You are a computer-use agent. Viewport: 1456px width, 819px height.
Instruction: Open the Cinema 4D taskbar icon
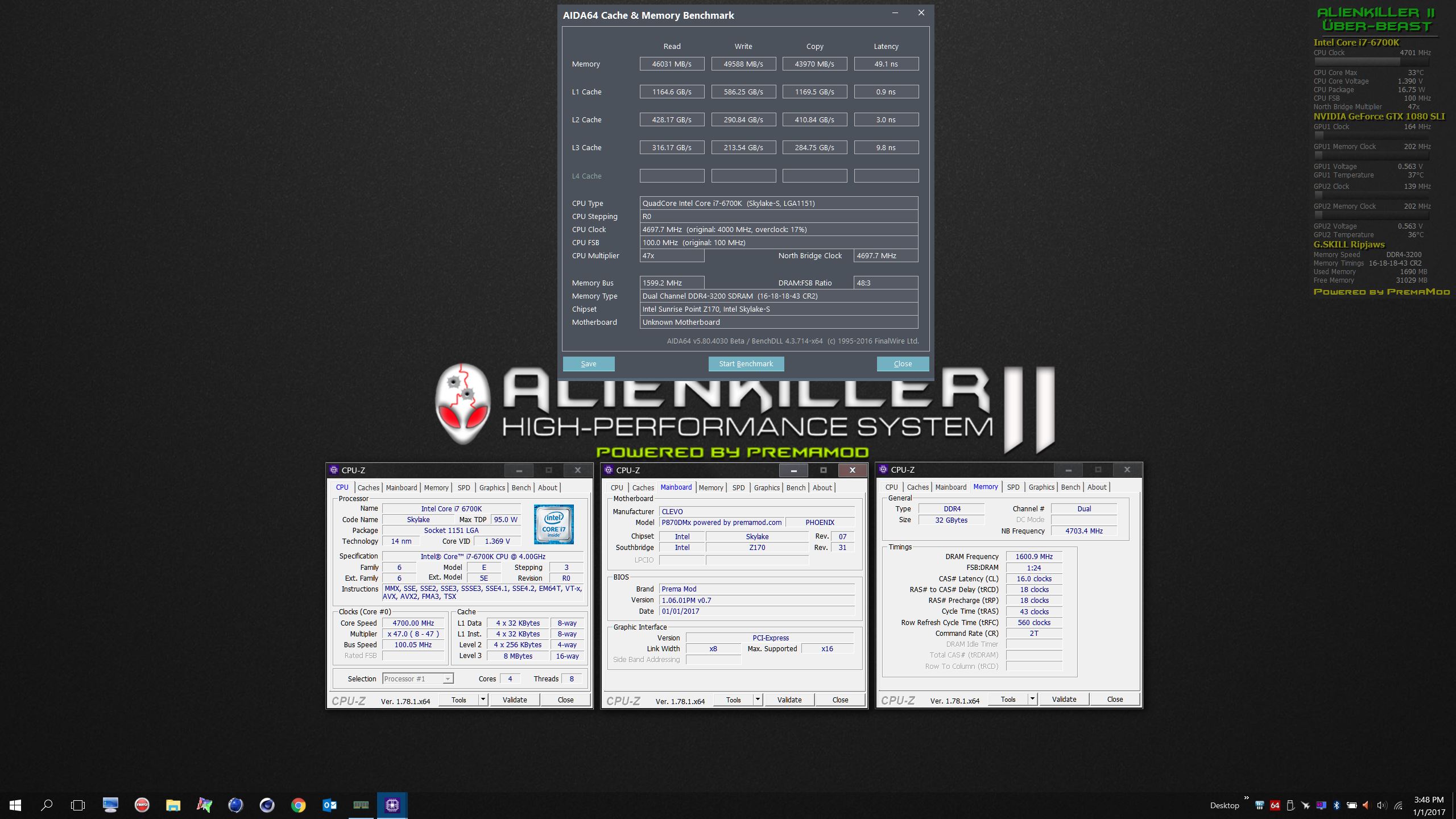click(267, 805)
